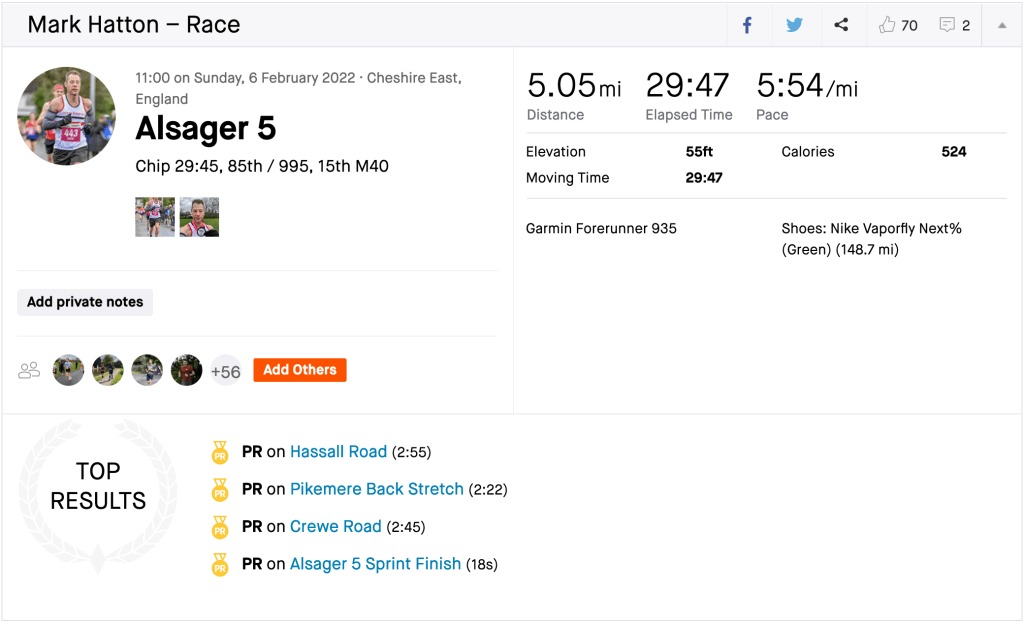Open the generic share icon
1024x624 pixels.
coord(841,25)
